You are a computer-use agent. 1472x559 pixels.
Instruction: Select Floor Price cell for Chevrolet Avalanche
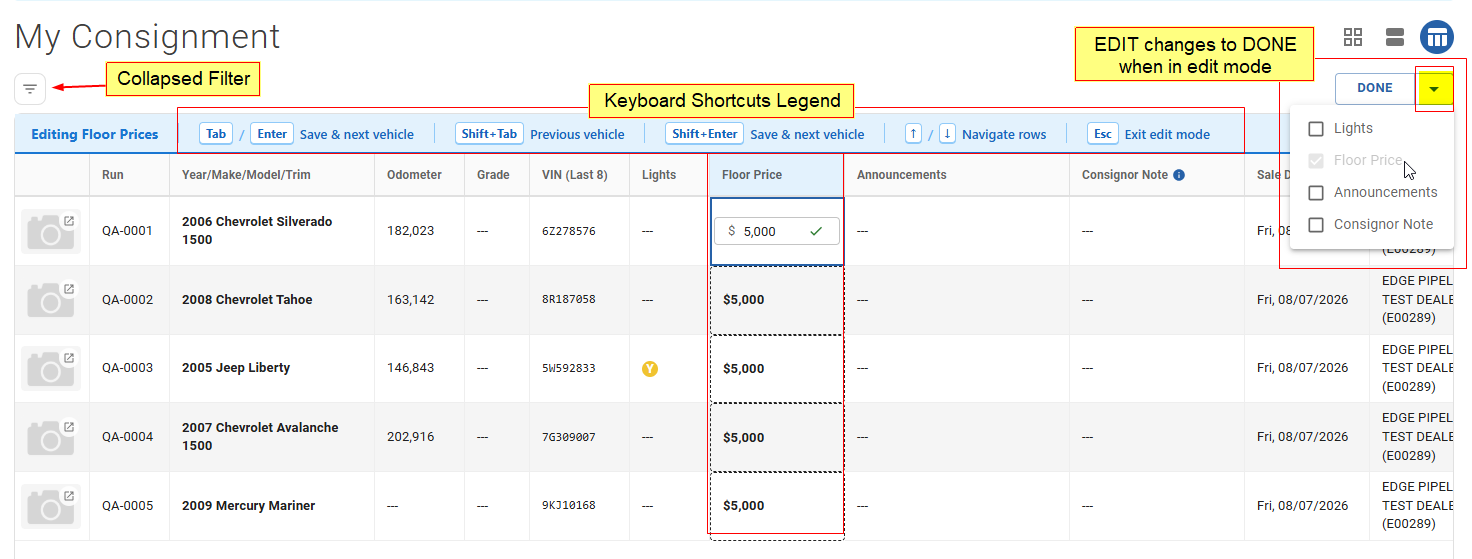click(776, 438)
